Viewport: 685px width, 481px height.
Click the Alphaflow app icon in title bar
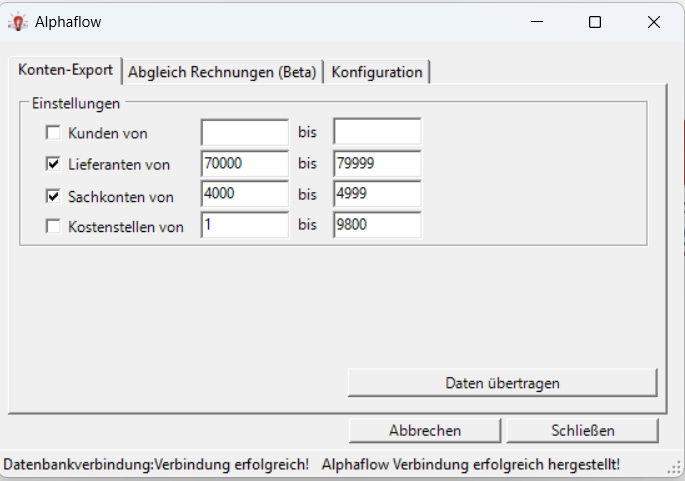point(17,22)
